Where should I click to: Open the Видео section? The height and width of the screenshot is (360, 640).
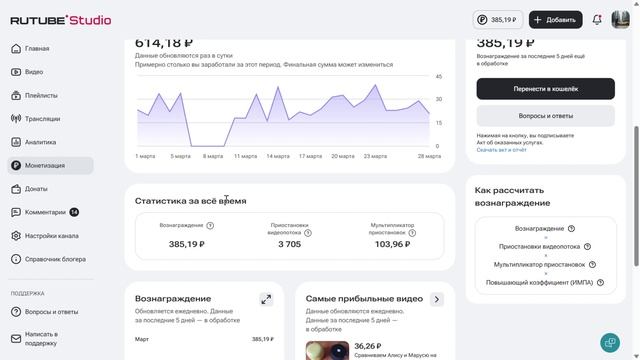[x=34, y=72]
